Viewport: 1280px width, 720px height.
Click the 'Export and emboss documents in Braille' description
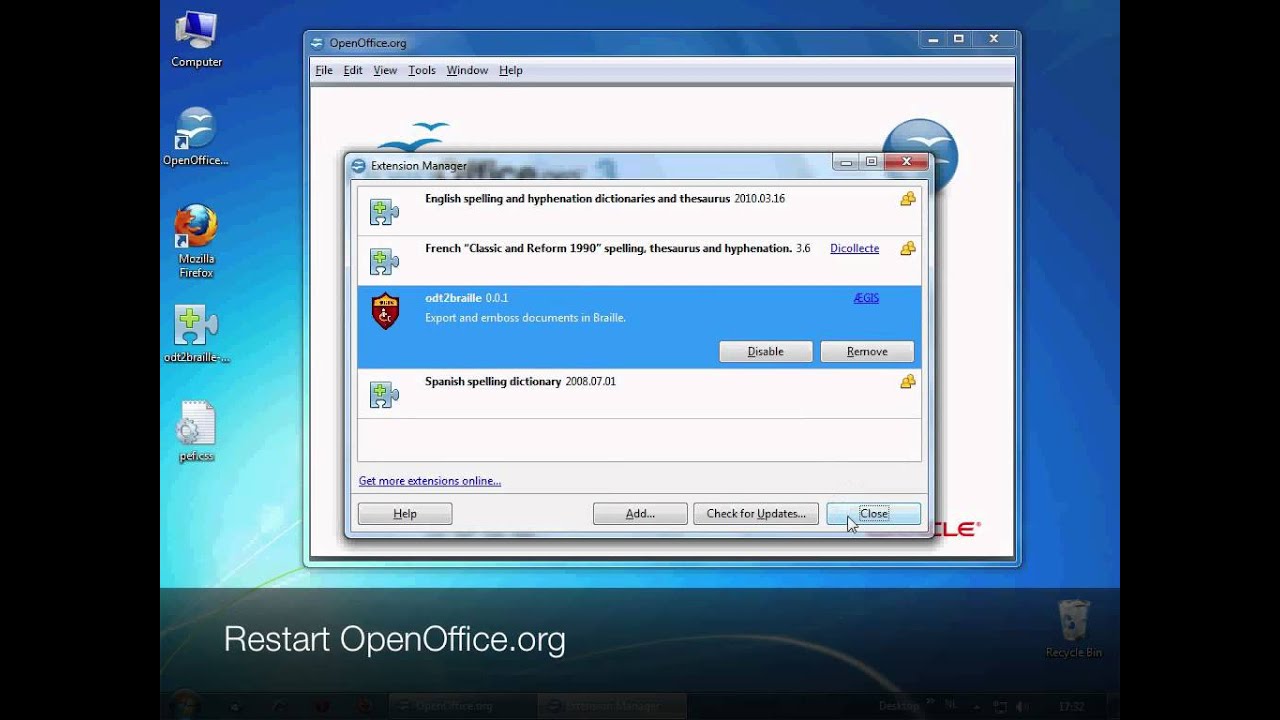(x=525, y=318)
